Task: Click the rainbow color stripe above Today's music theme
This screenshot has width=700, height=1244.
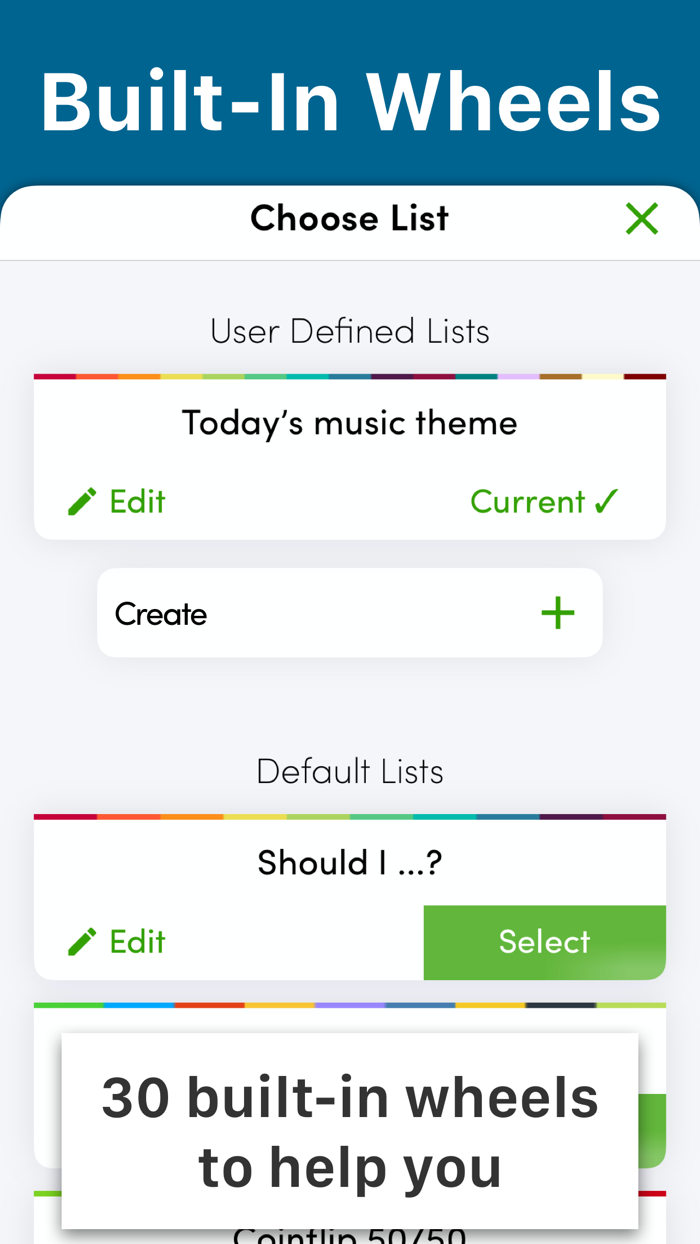Action: pyautogui.click(x=349, y=376)
